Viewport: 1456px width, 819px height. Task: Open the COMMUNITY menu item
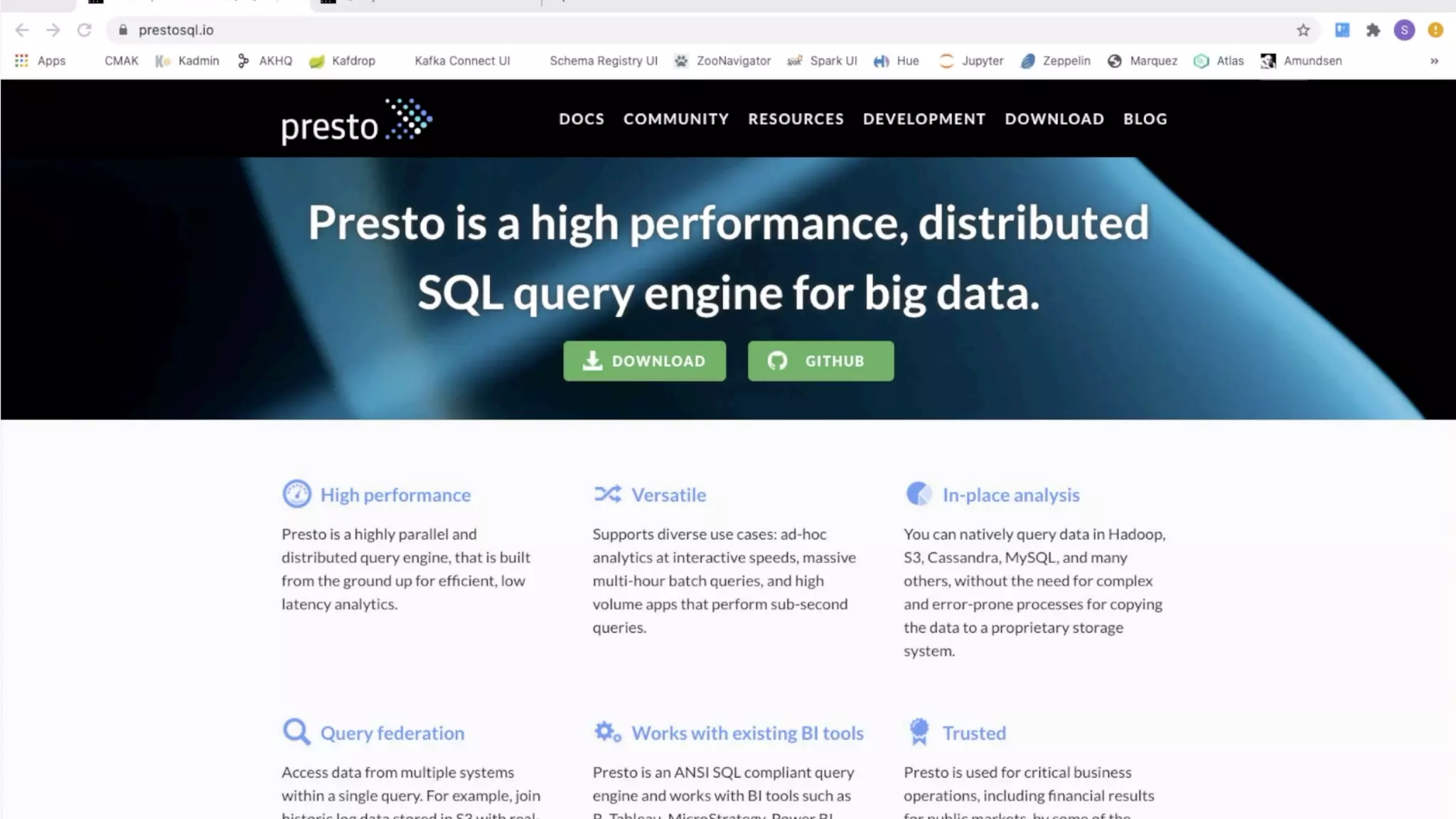tap(675, 119)
